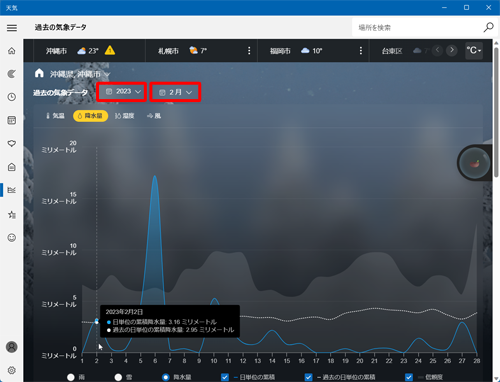Image resolution: width=500 pixels, height=382 pixels.
Task: Uncheck the 日単位の累積 checkbox
Action: click(225, 377)
